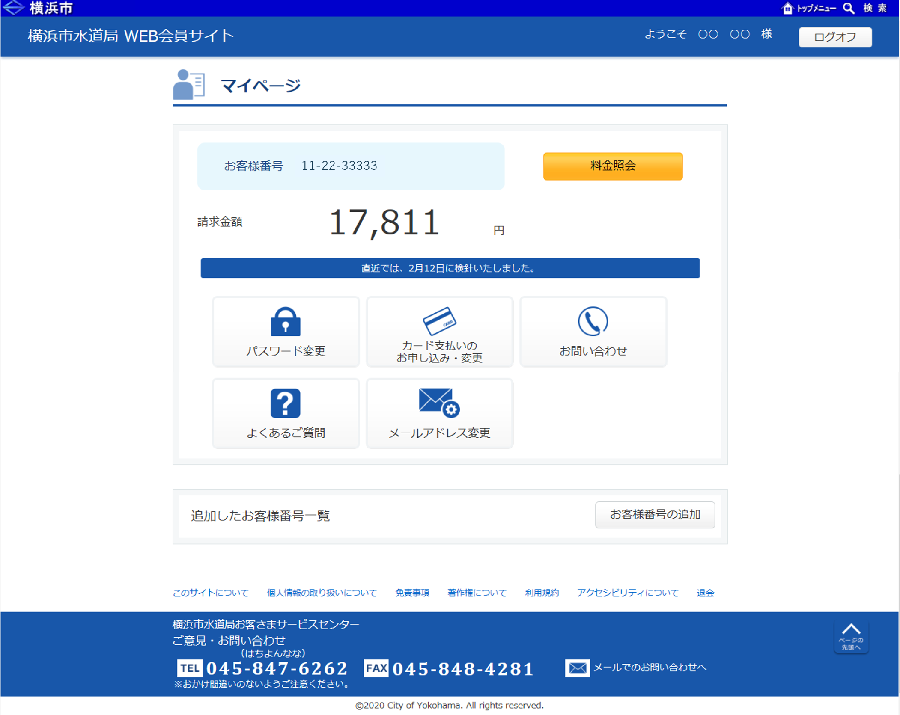
Task: Click the magnifying glass search icon
Action: point(849,8)
